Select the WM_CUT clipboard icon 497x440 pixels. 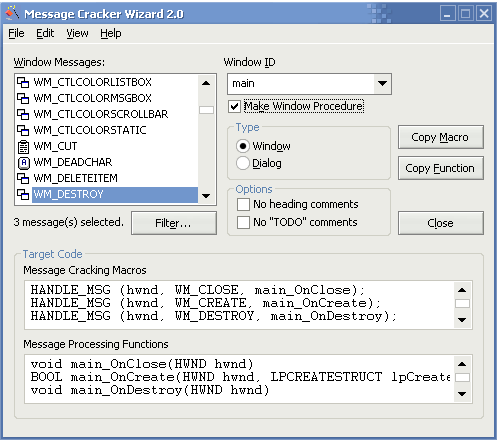pyautogui.click(x=23, y=146)
